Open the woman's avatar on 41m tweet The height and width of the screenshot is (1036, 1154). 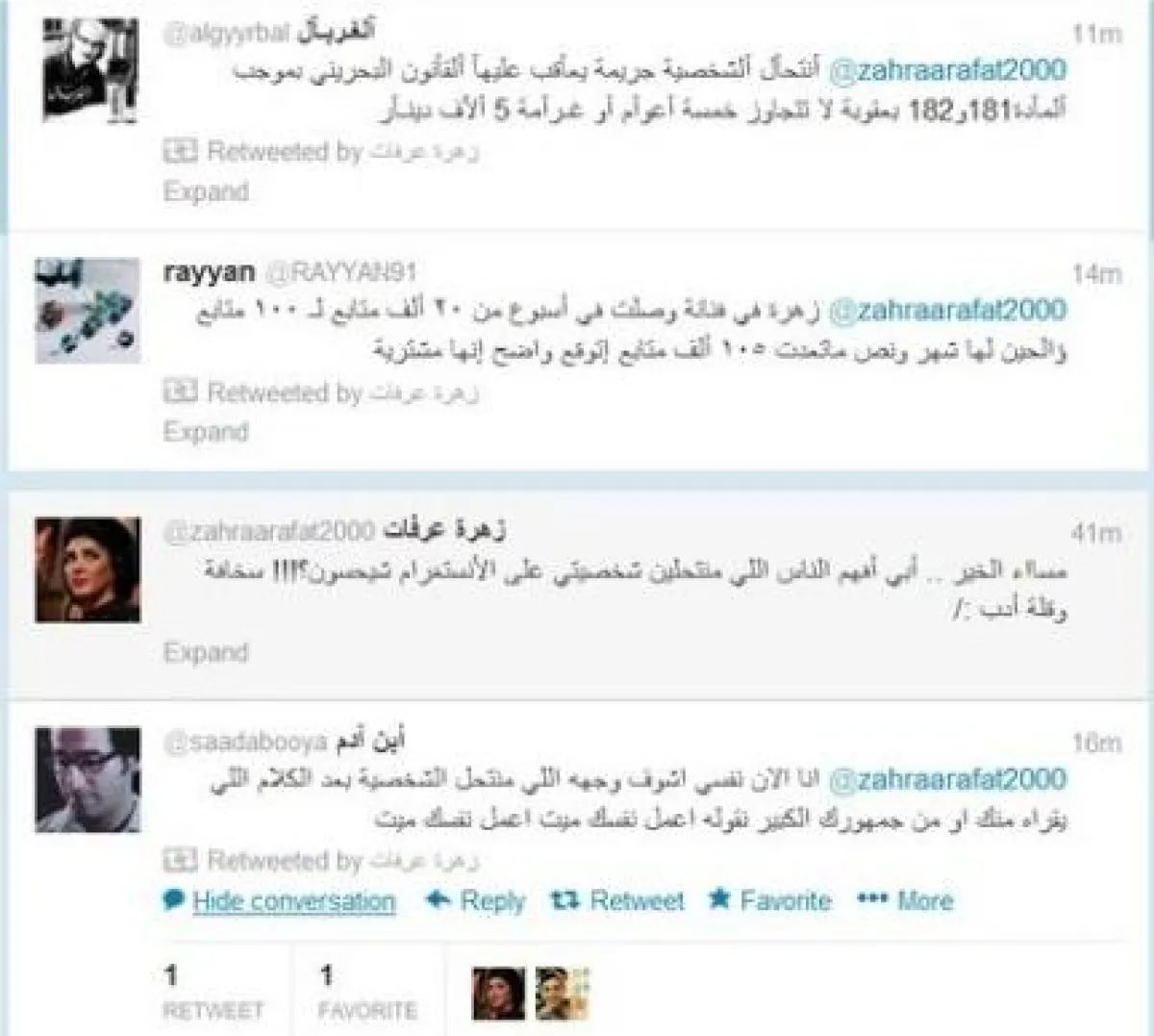88,569
